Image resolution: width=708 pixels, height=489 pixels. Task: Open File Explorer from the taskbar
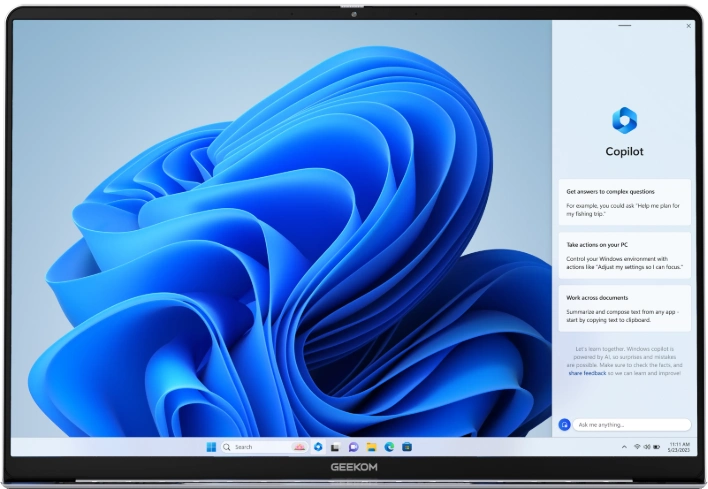371,447
